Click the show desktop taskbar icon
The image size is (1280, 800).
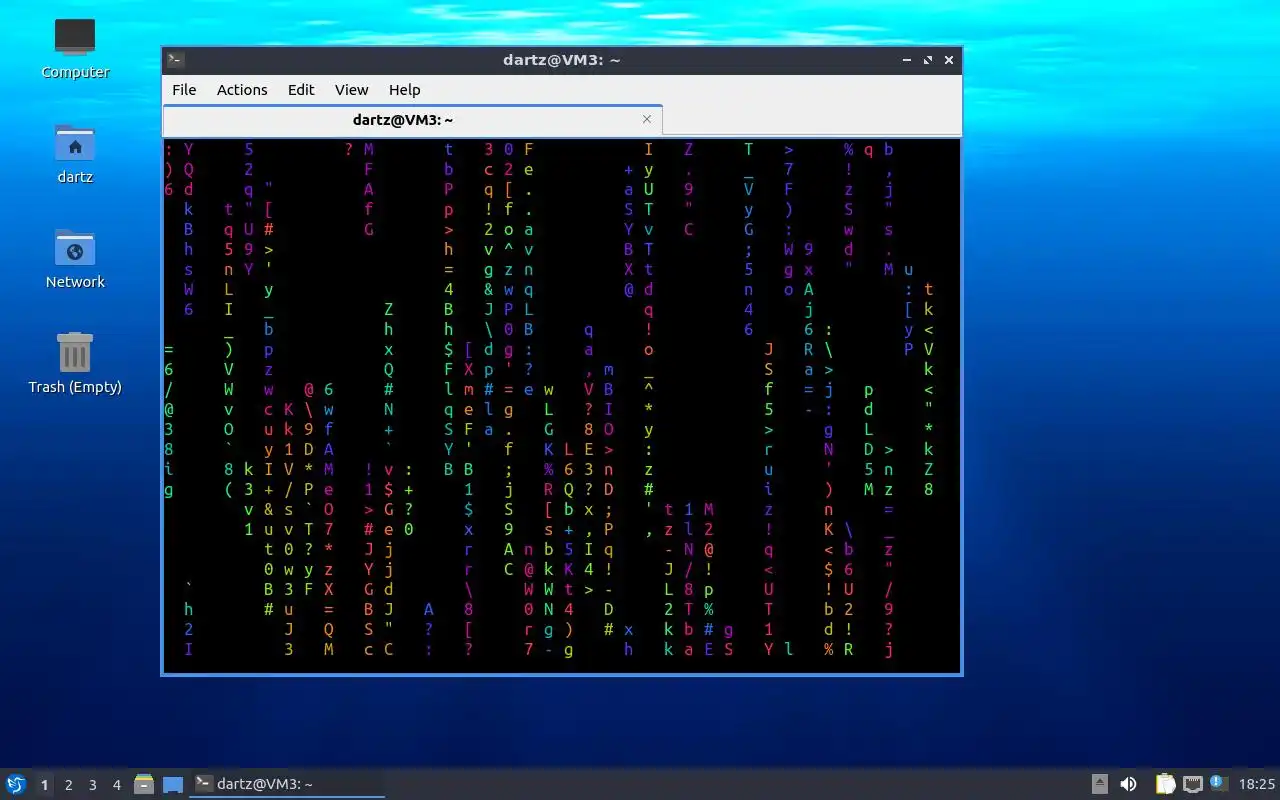point(173,784)
